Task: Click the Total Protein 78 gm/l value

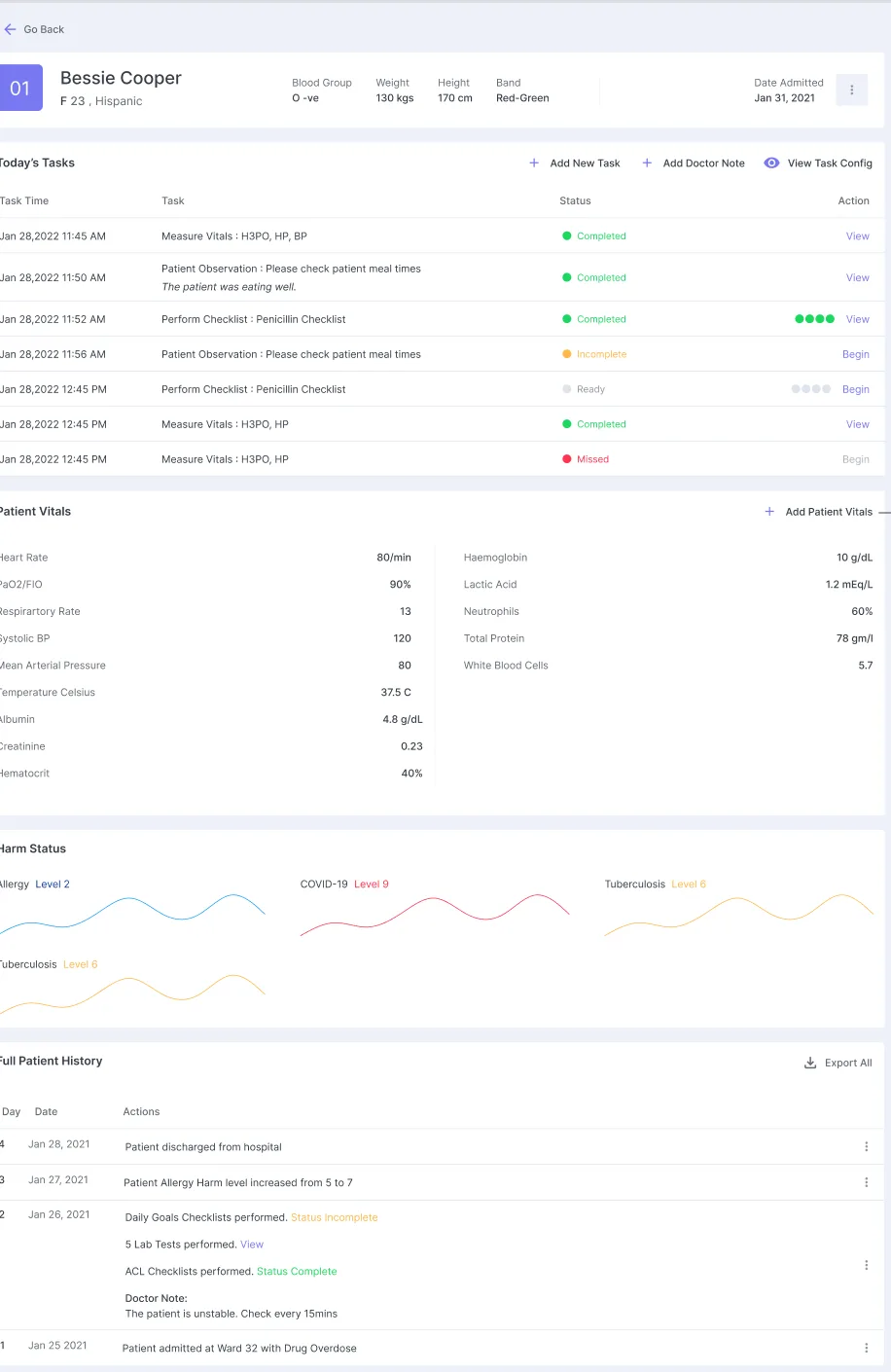Action: (x=854, y=638)
